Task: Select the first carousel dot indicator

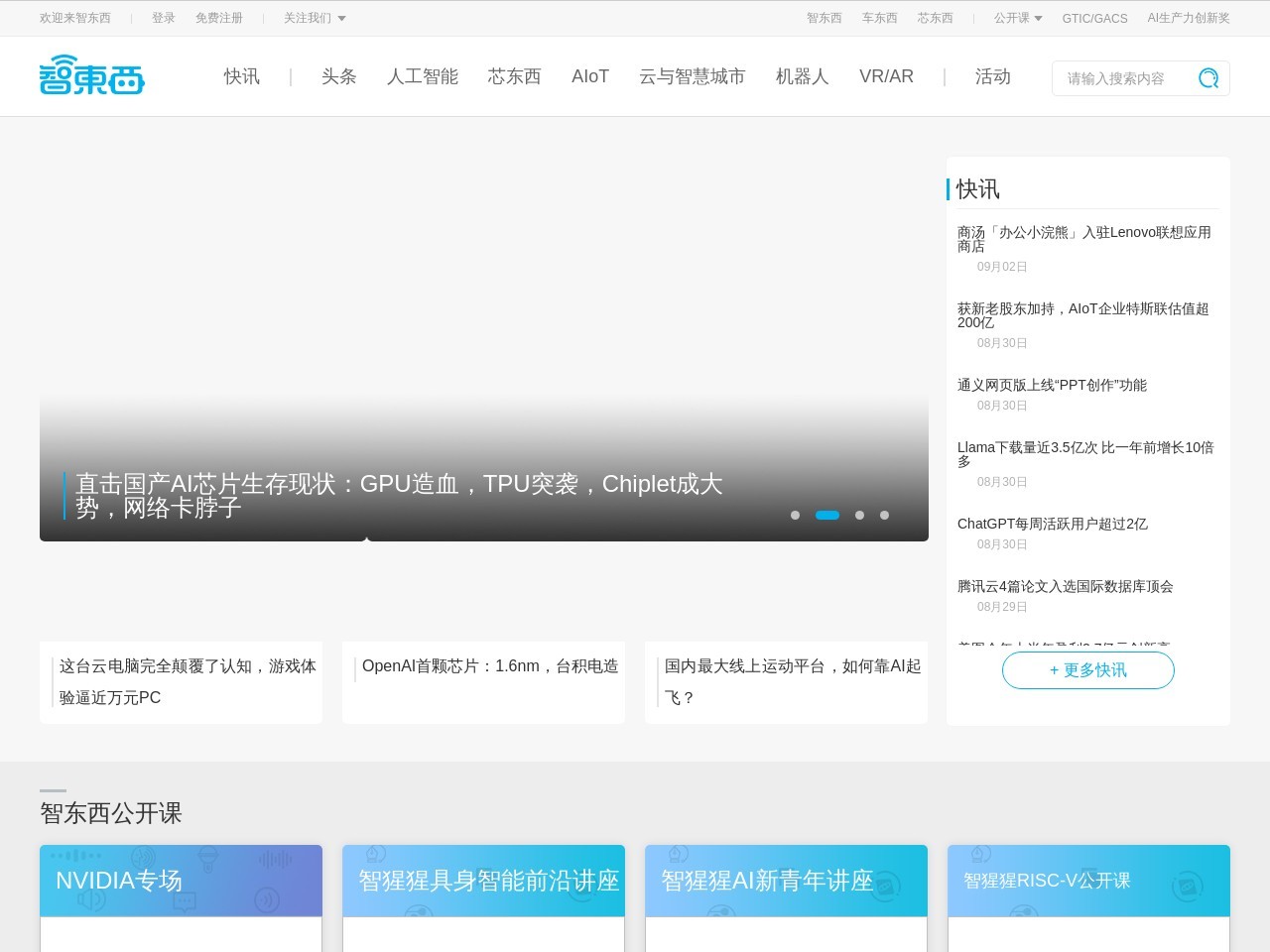Action: tap(795, 515)
